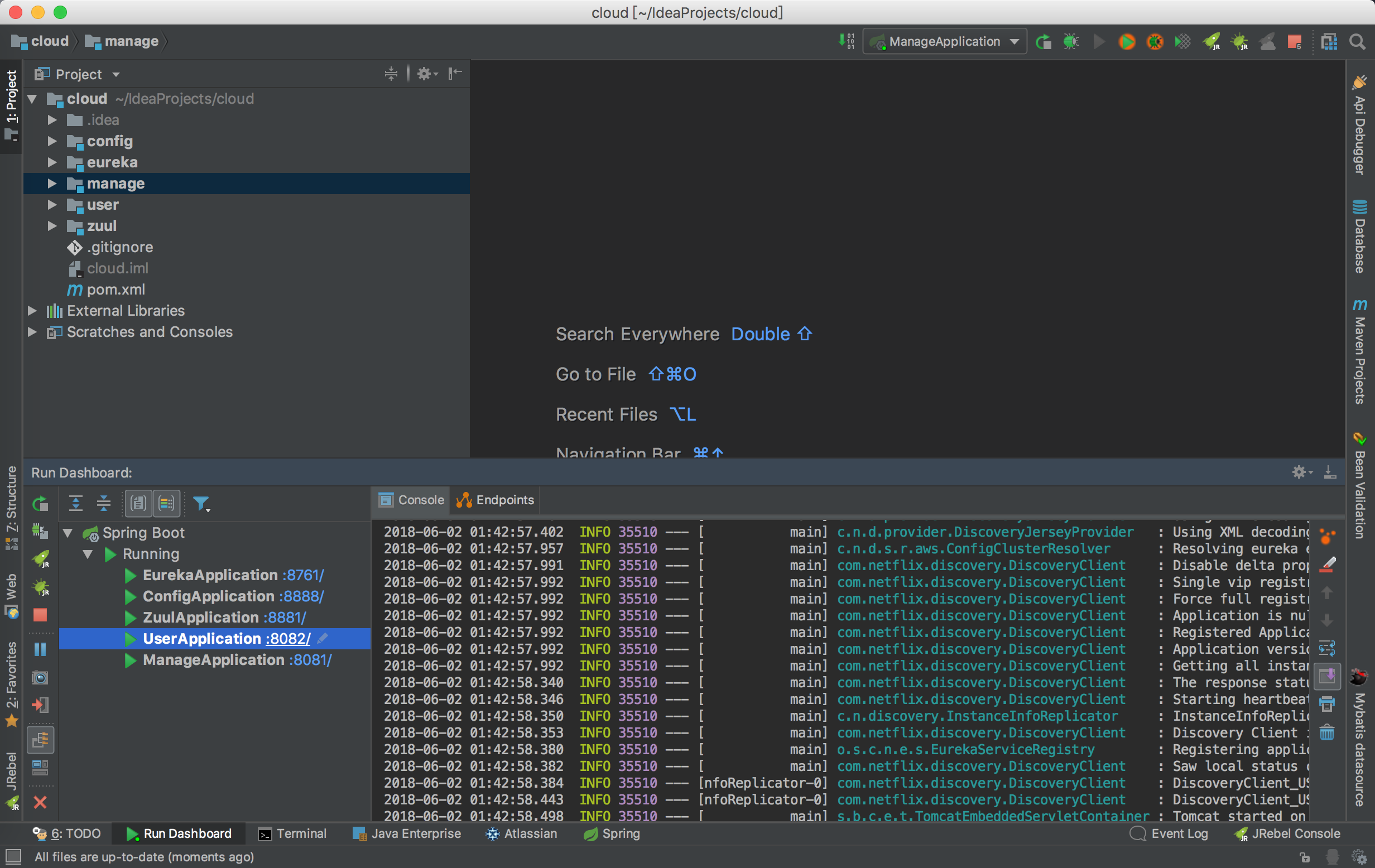1375x868 pixels.
Task: Expand the eureka module folder
Action: [52, 163]
